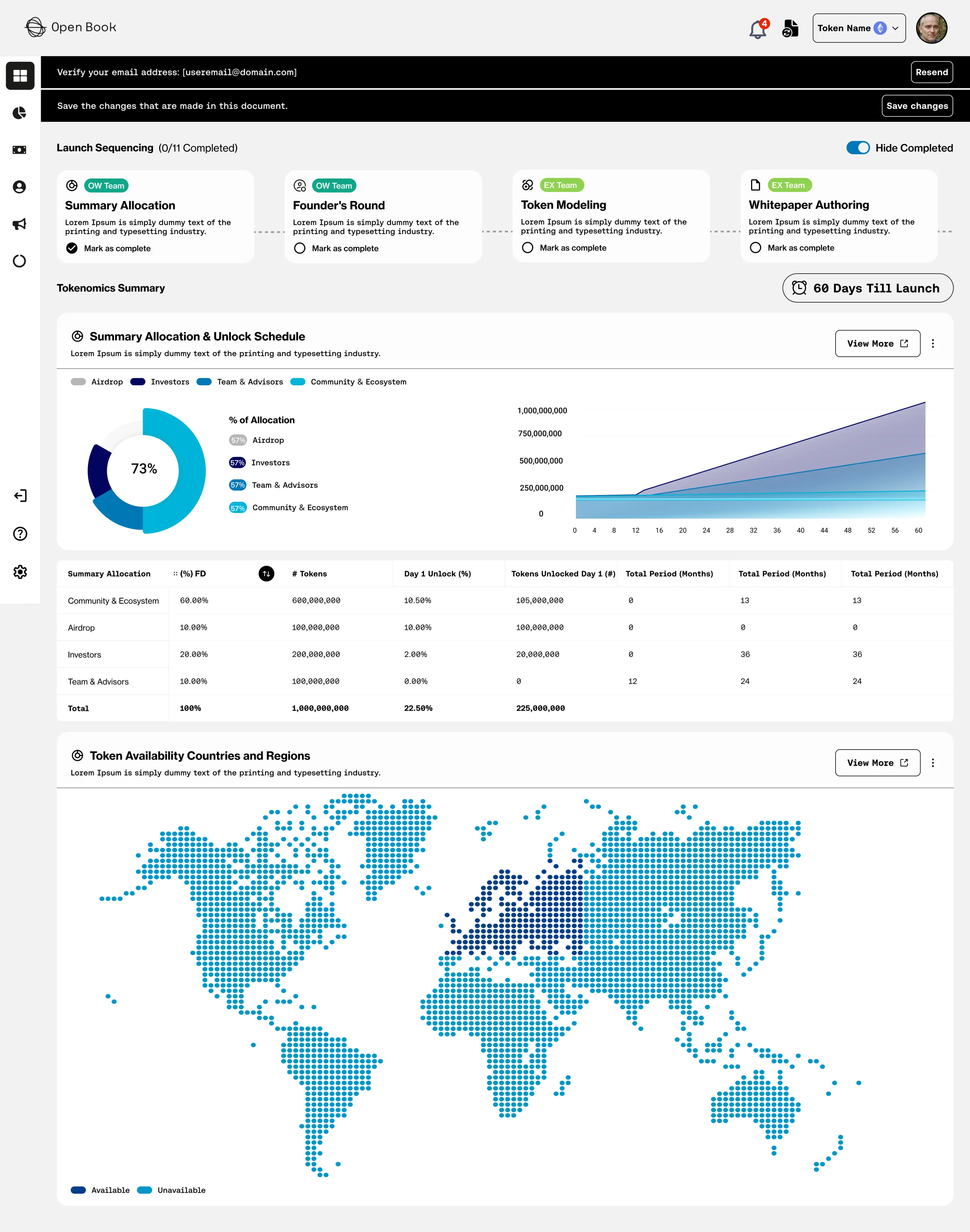Open the user profile avatar

pyautogui.click(x=932, y=28)
